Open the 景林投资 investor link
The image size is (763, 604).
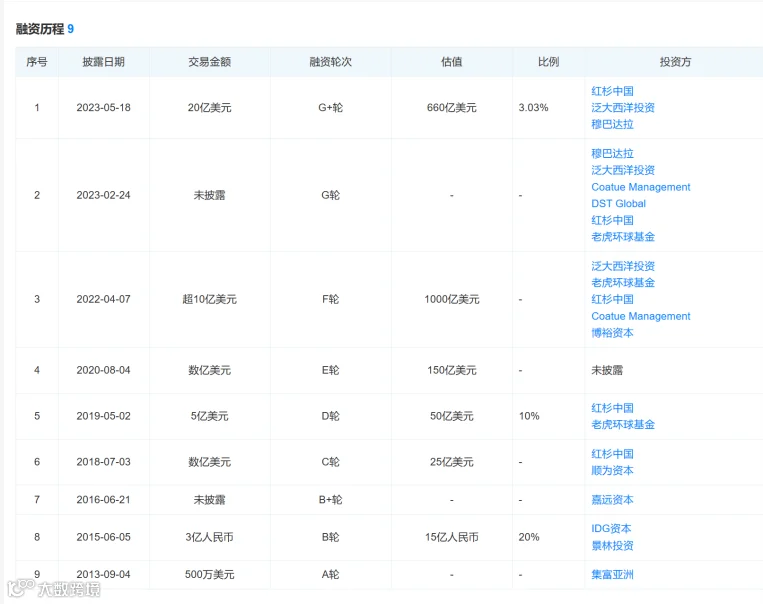(612, 545)
